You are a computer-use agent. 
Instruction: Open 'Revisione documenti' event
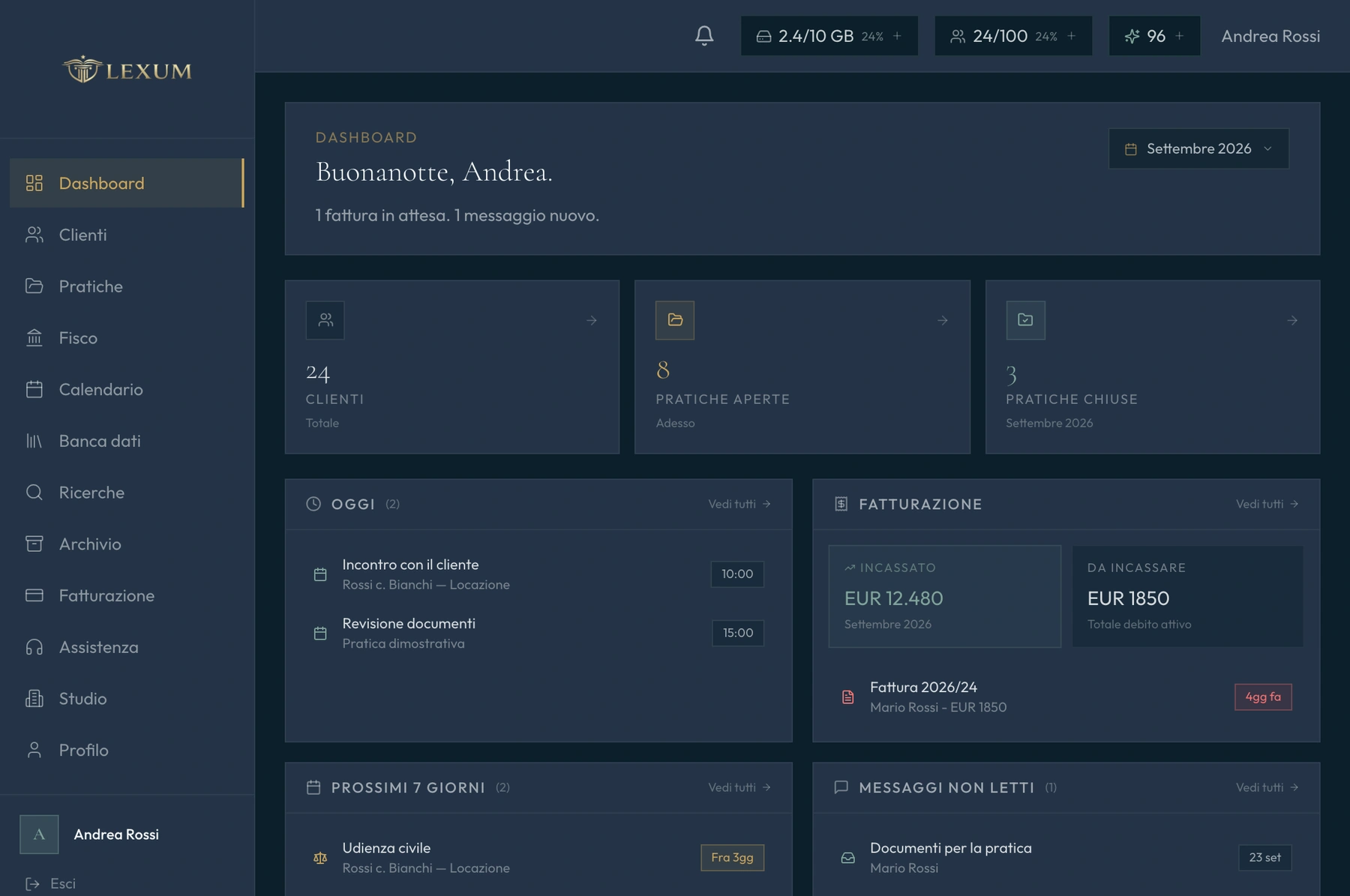538,633
